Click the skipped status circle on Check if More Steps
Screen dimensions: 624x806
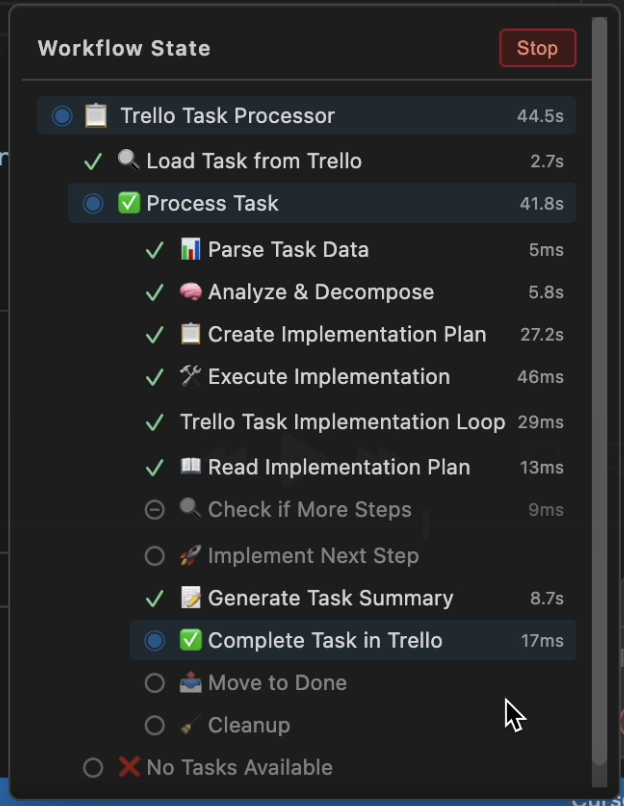coord(155,510)
